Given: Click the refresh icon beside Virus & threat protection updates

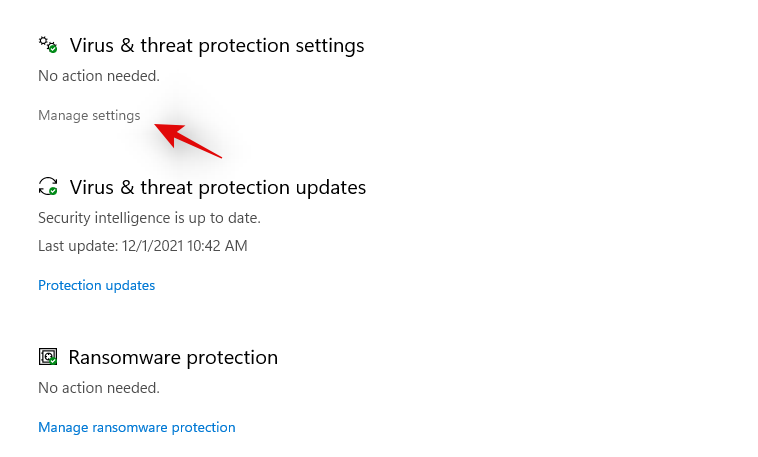Looking at the screenshot, I should click(46, 186).
